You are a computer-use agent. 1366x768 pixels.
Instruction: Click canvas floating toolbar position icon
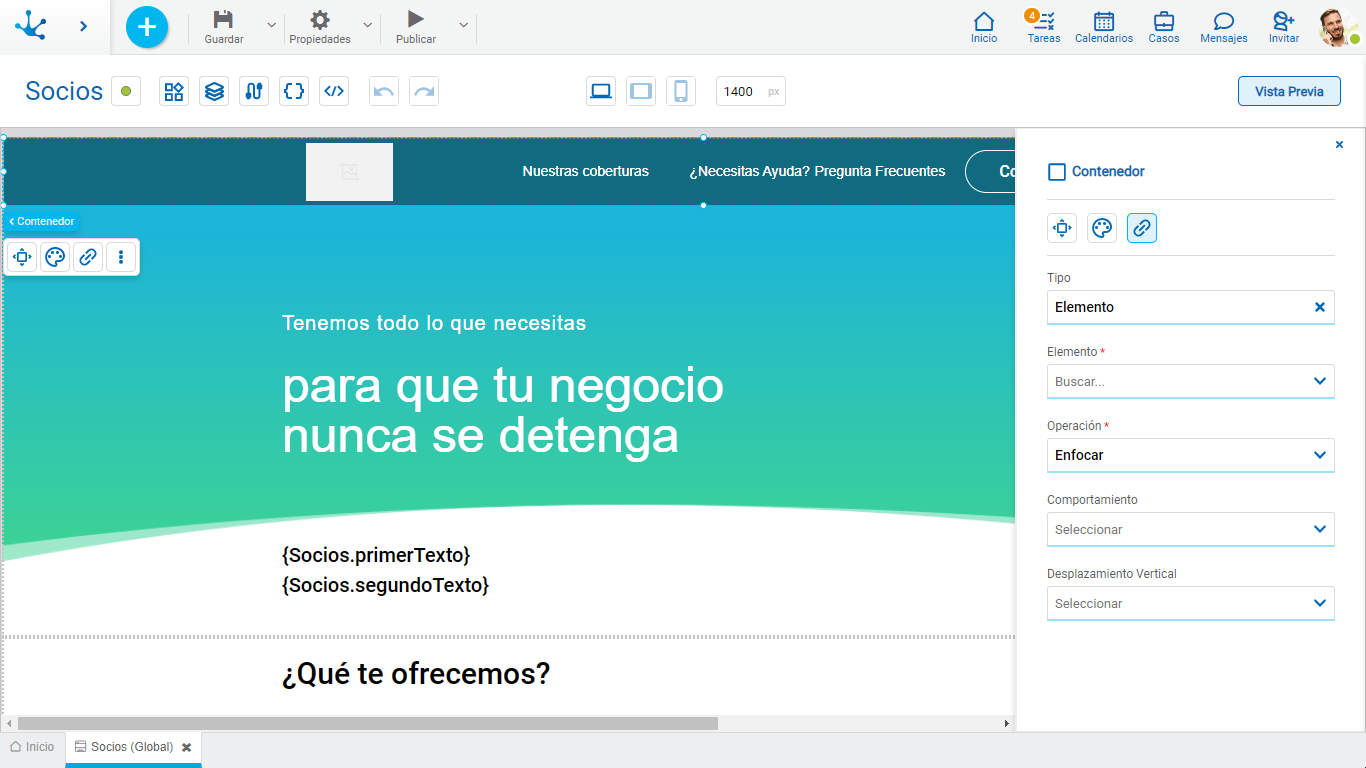click(22, 257)
